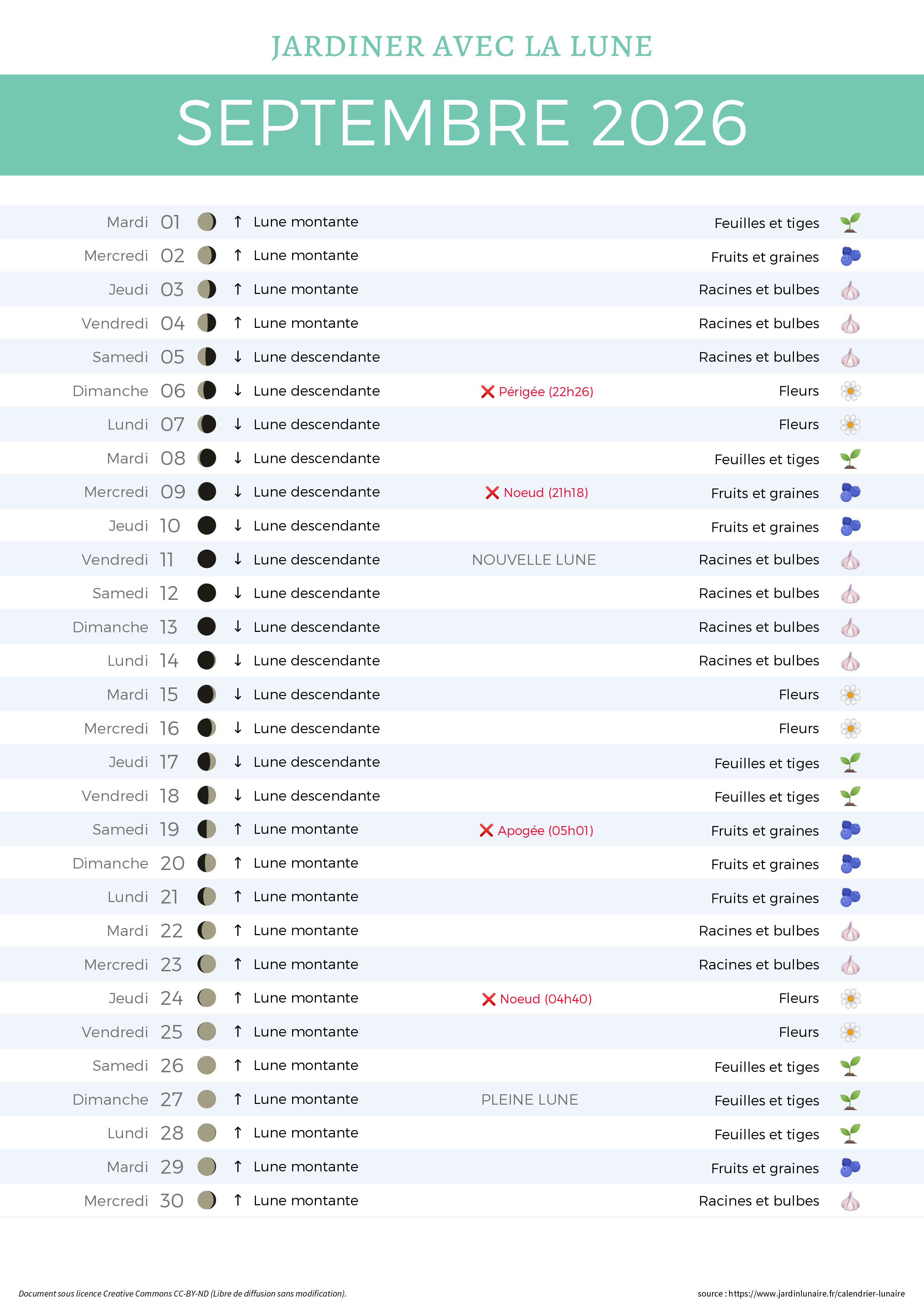Screen dimensions: 924x1307
Task: Click the SEPTEMBRE 2026 header banner
Action: coord(462,125)
